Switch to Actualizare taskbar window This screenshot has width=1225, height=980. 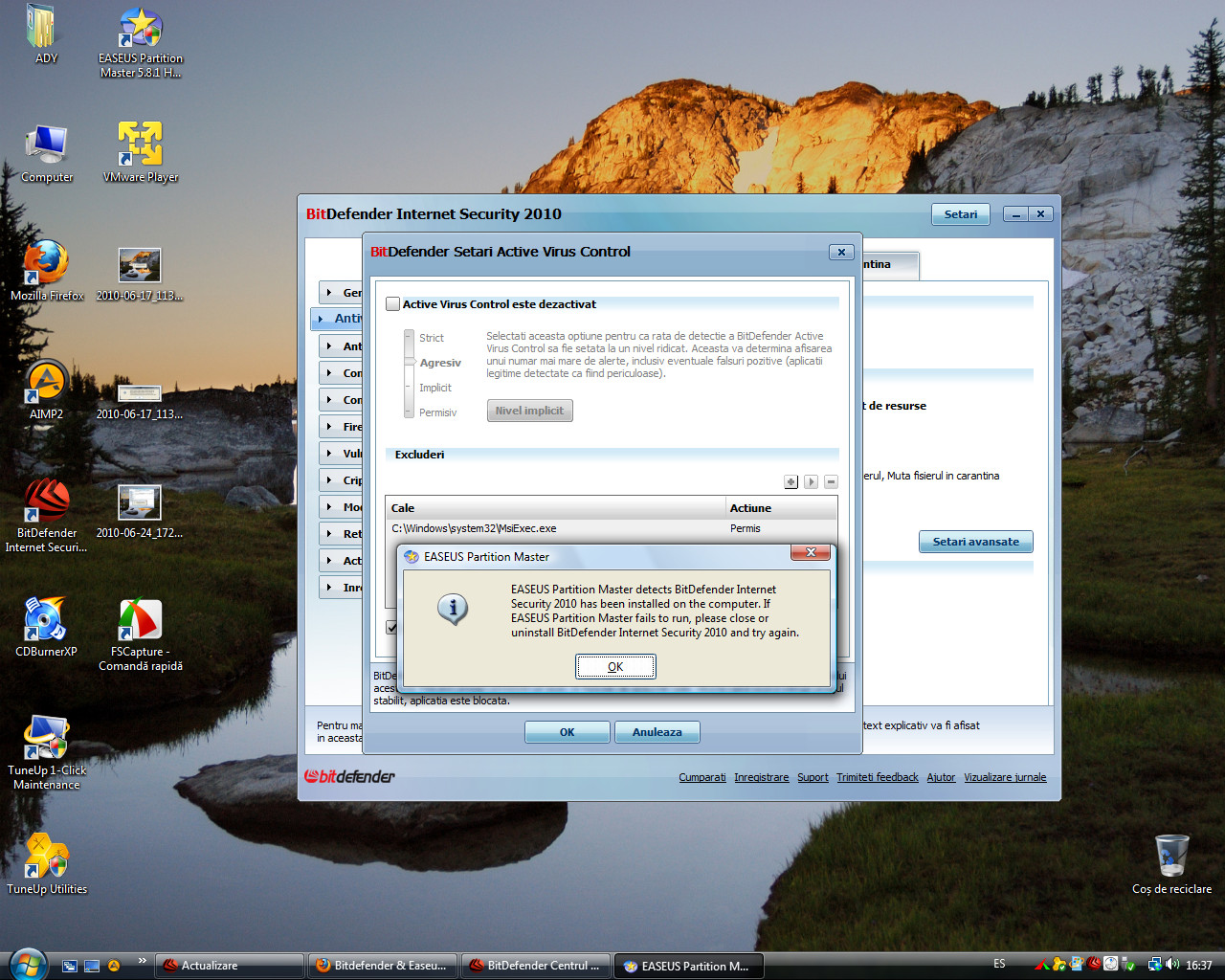click(x=230, y=966)
